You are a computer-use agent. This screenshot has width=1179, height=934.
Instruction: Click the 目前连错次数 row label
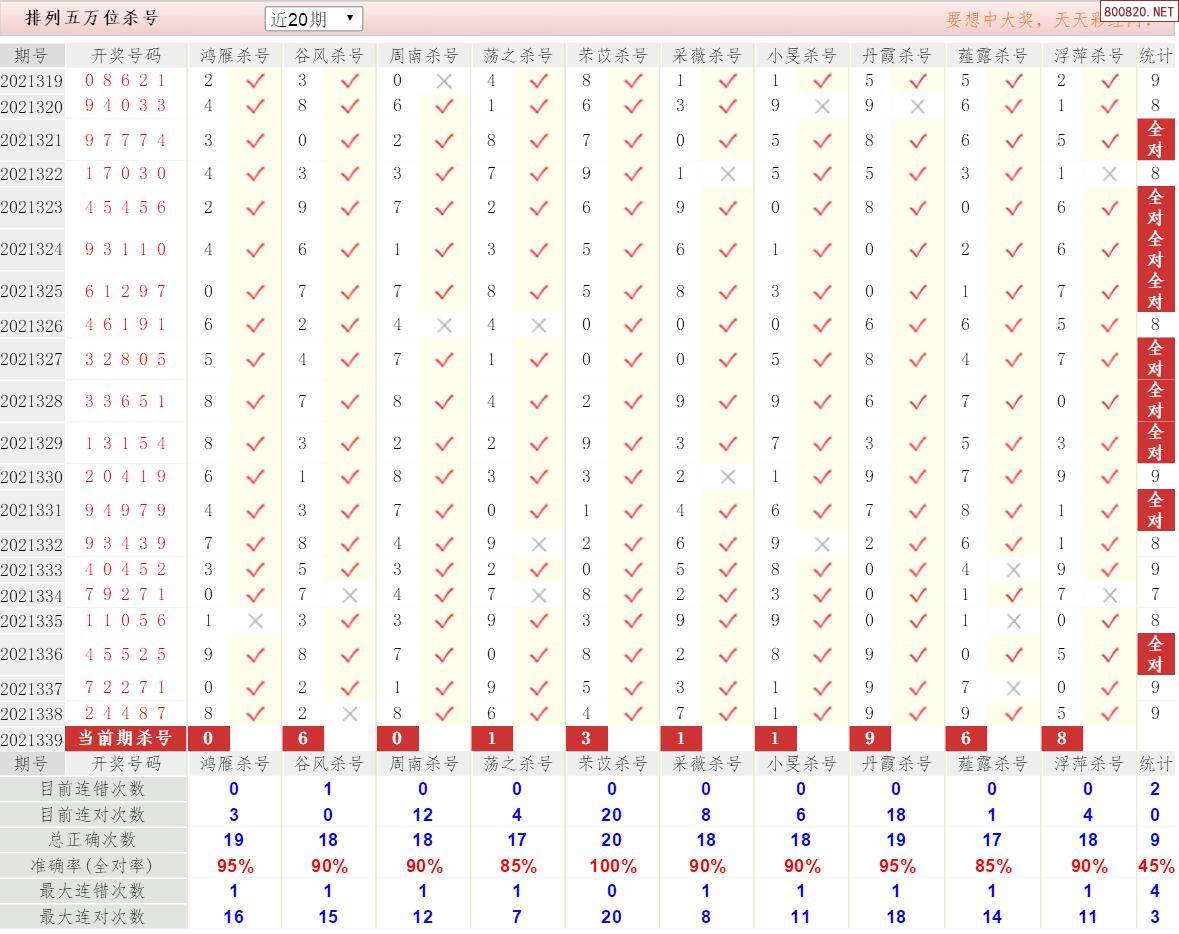pyautogui.click(x=92, y=789)
